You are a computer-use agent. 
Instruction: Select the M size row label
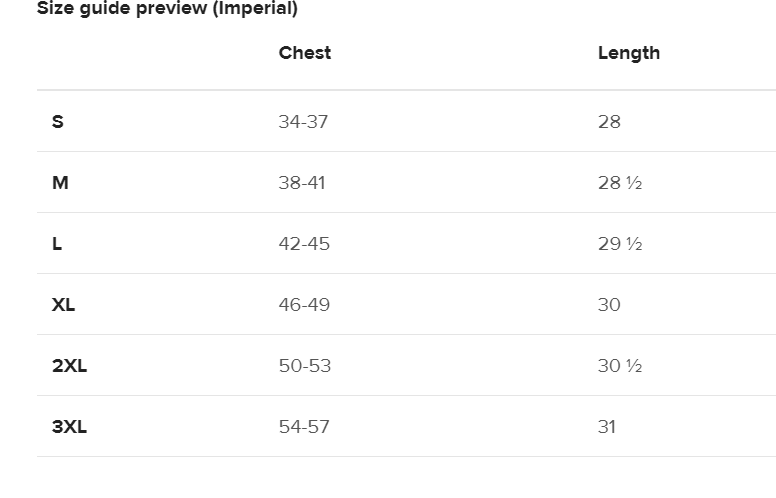[x=60, y=183]
